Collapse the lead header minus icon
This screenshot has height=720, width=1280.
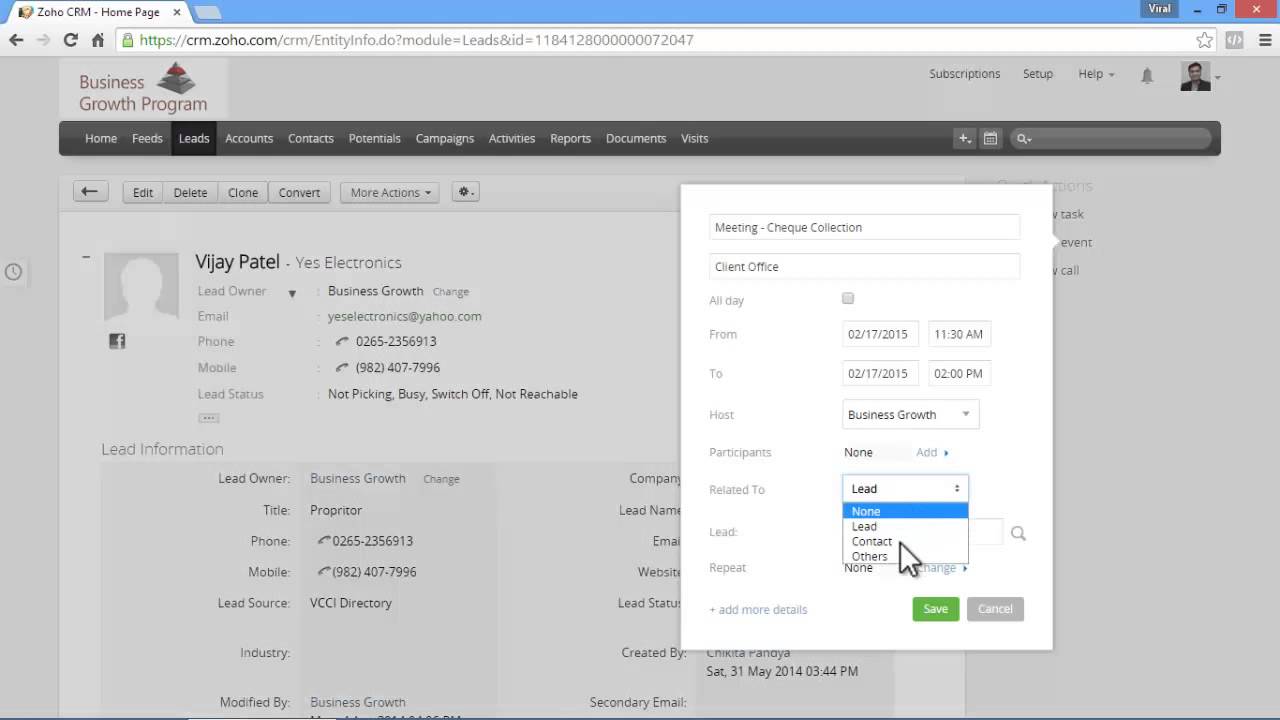[x=86, y=257]
